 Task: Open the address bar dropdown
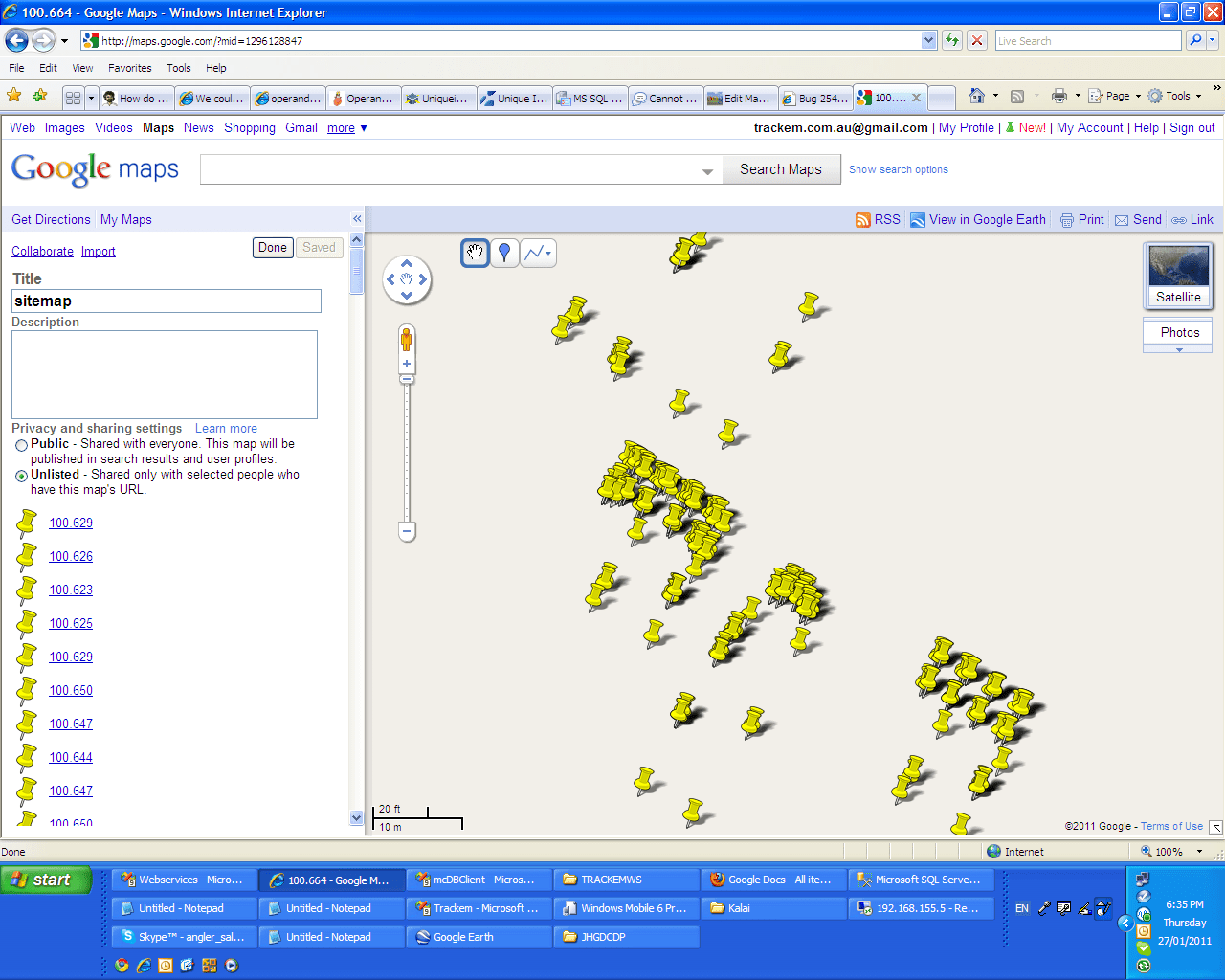(x=928, y=40)
